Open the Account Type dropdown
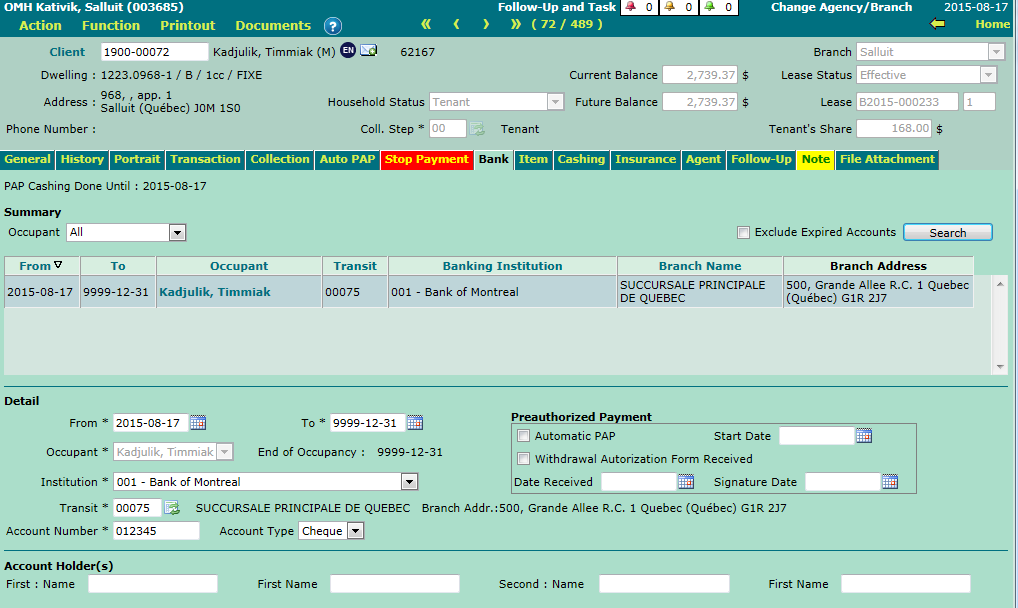 (355, 531)
